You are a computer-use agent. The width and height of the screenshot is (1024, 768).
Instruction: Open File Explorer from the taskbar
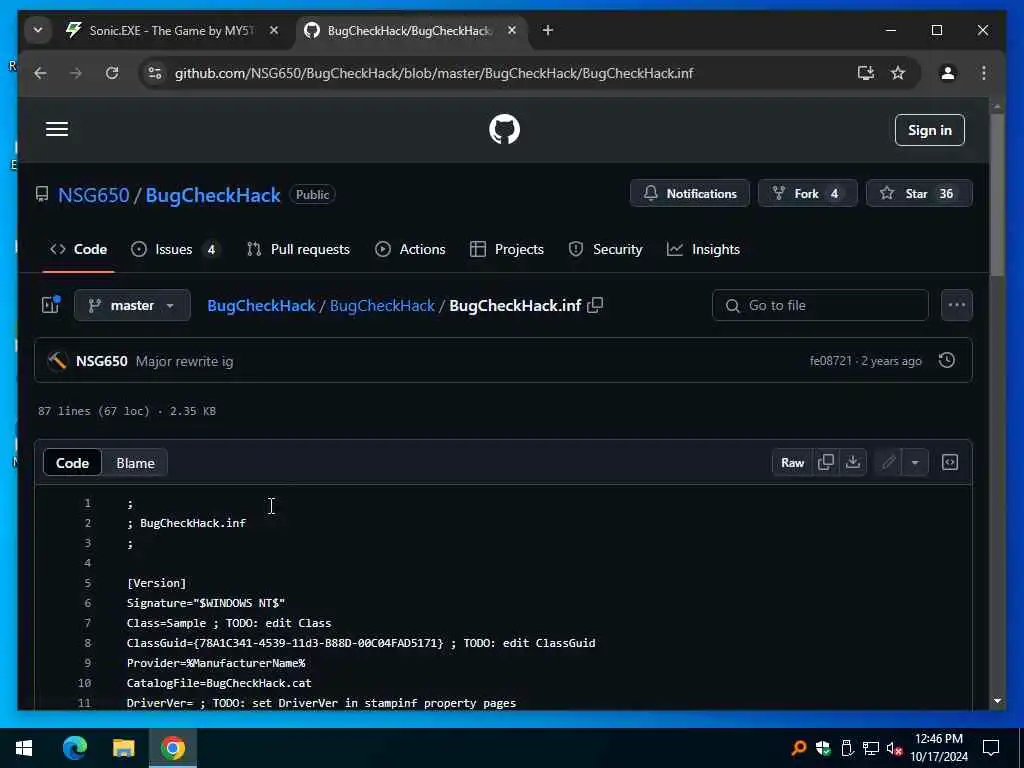point(123,748)
